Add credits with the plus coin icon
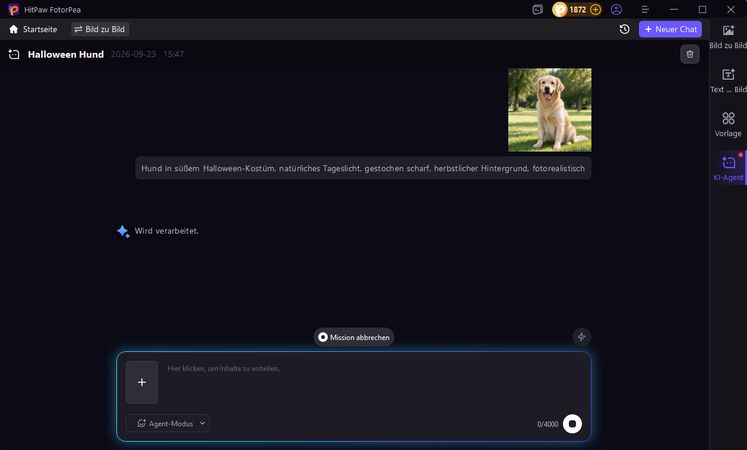This screenshot has width=747, height=450. tap(596, 10)
